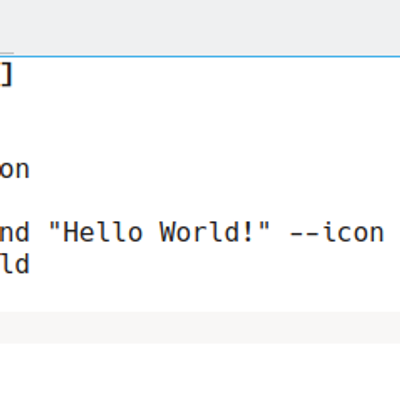Click the closing square bracket character
Image resolution: width=400 pixels, height=400 pixels.
pyautogui.click(x=6, y=75)
